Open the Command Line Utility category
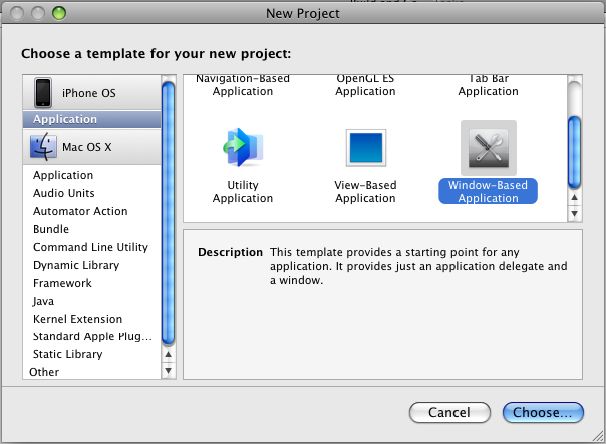606x444 pixels. tap(90, 247)
